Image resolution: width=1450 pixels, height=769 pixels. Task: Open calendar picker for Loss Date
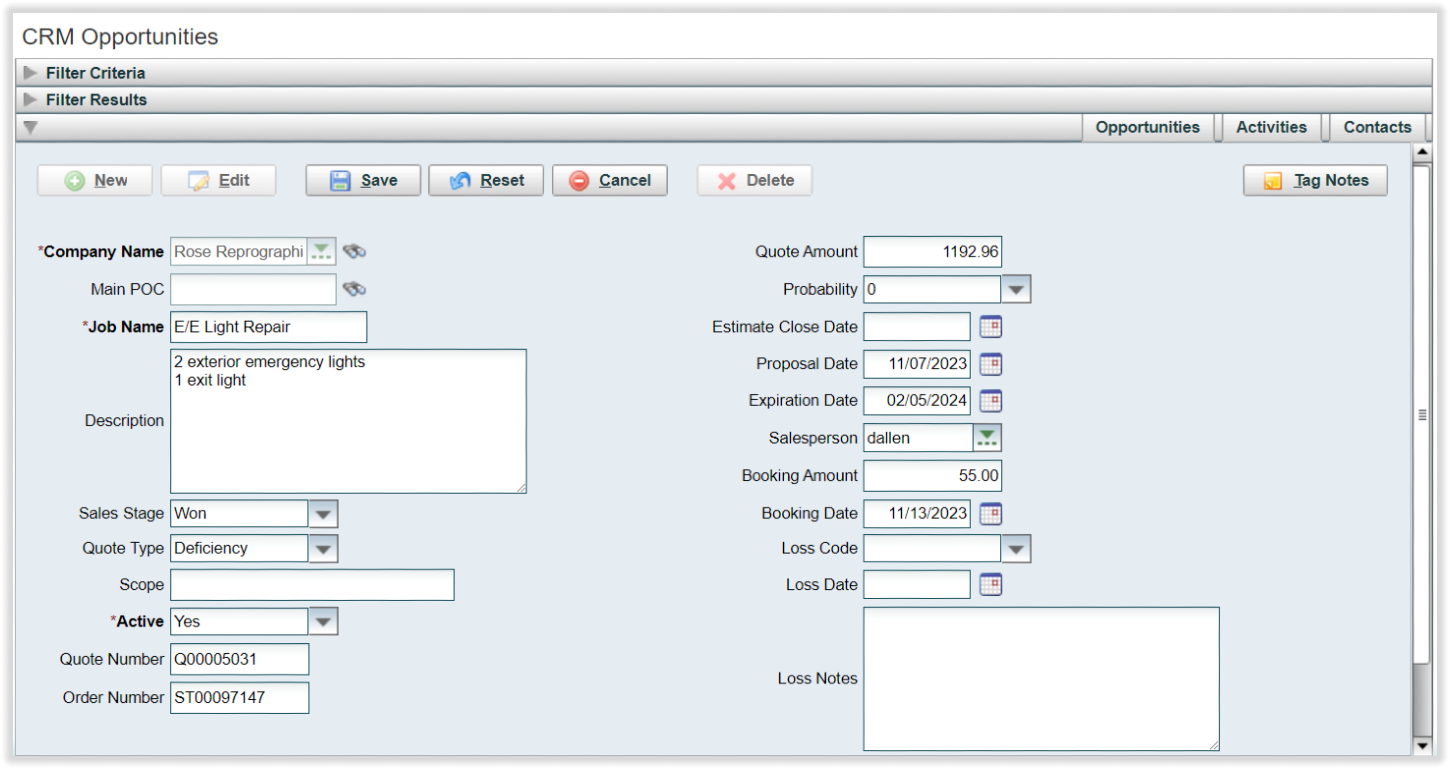[x=990, y=585]
